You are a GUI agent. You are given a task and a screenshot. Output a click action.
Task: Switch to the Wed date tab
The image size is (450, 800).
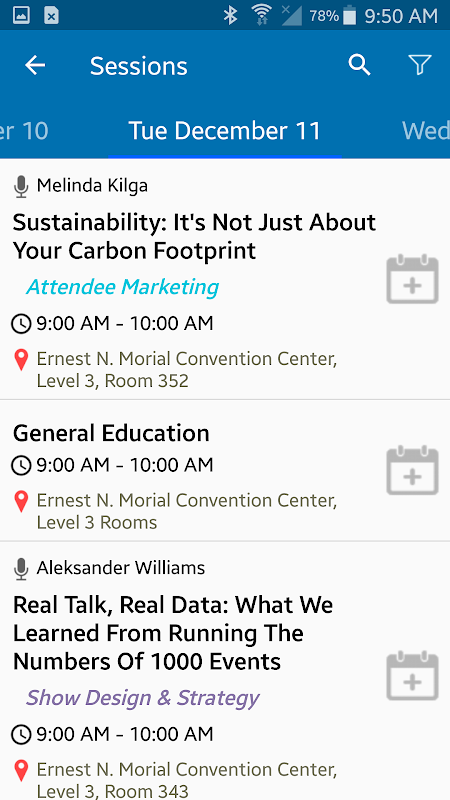coord(426,131)
